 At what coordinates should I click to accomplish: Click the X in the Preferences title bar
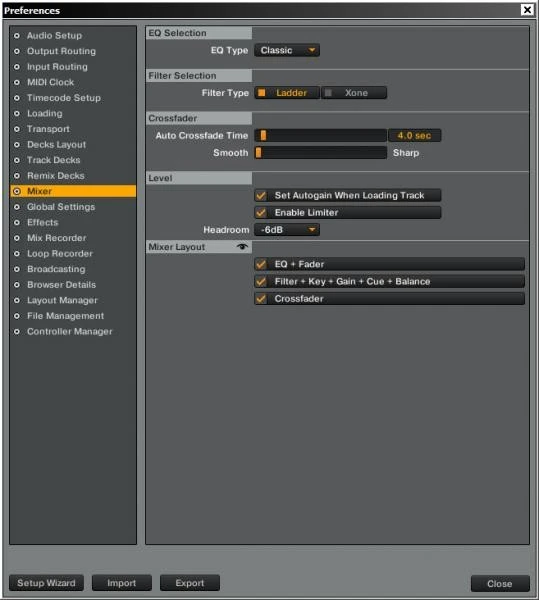(x=527, y=10)
